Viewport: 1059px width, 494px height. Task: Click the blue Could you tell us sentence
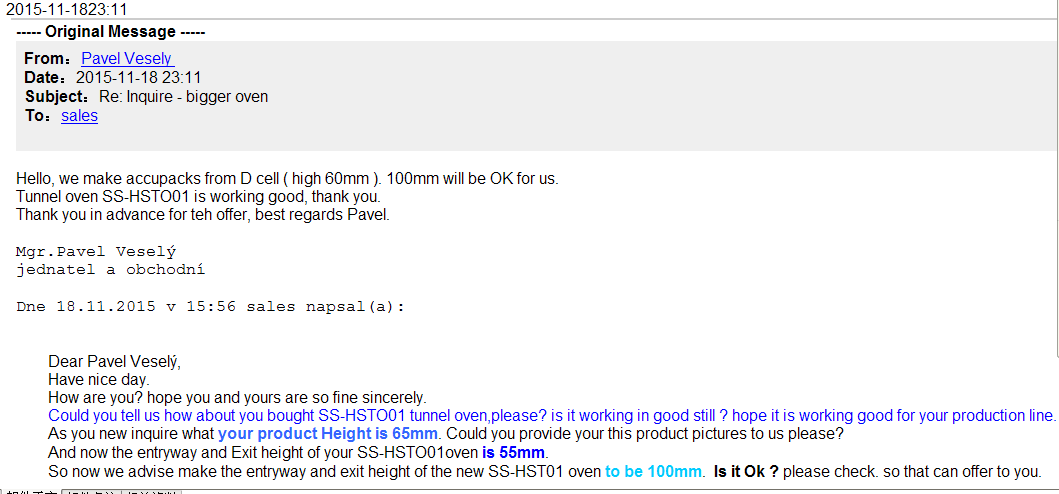tap(551, 416)
